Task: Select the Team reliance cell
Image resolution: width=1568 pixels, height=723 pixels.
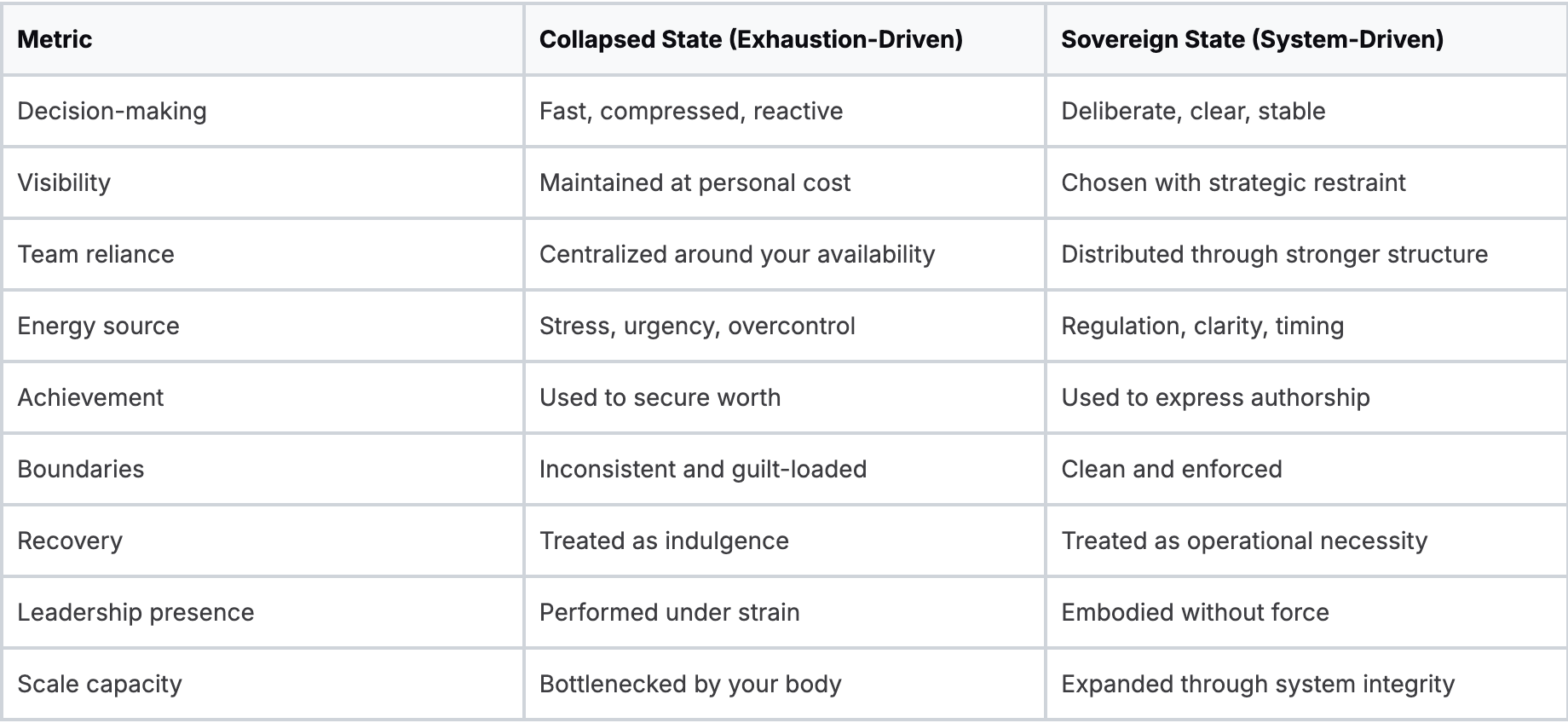Action: (95, 254)
